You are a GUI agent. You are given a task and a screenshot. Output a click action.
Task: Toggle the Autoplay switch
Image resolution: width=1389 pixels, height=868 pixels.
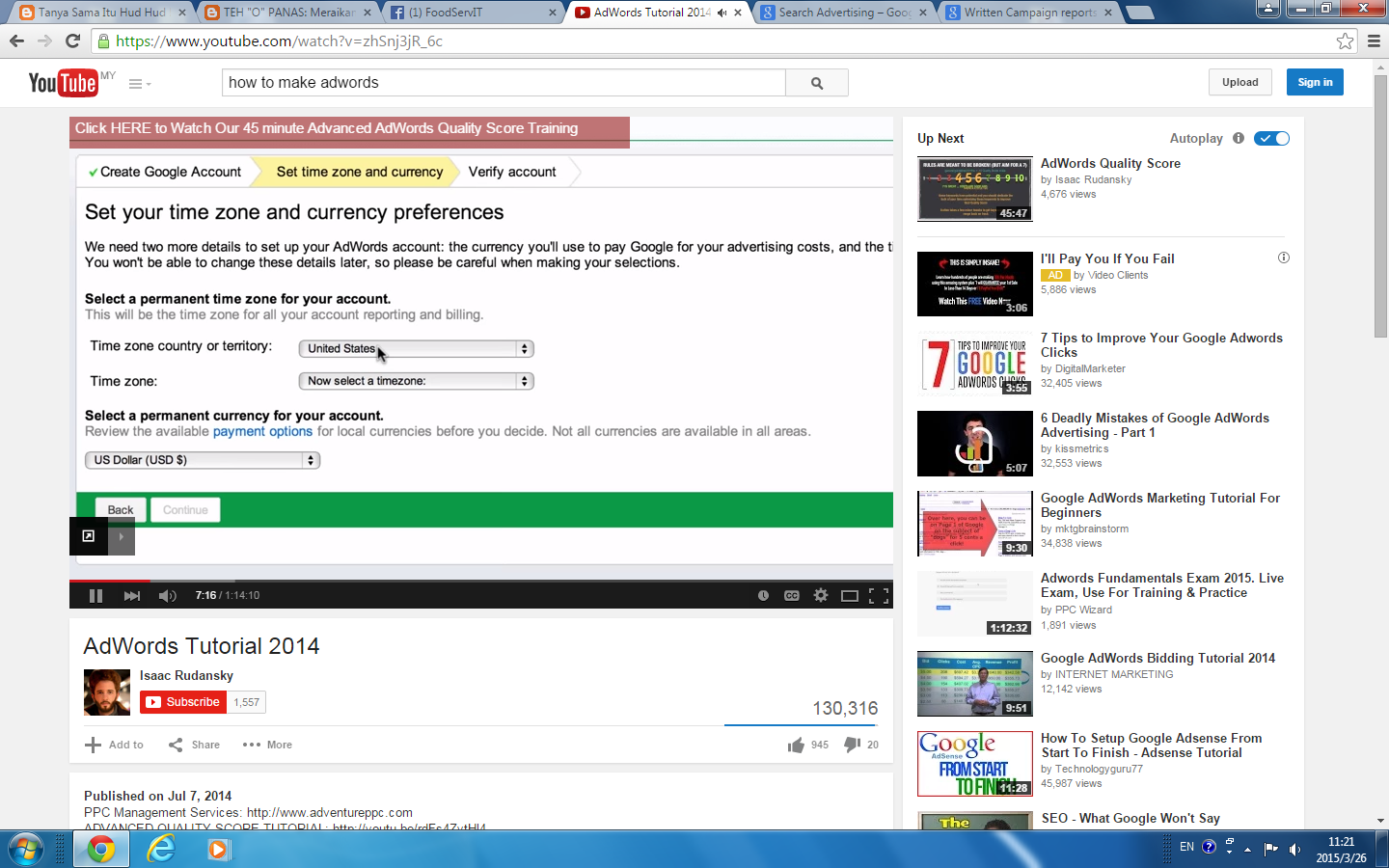tap(1271, 138)
